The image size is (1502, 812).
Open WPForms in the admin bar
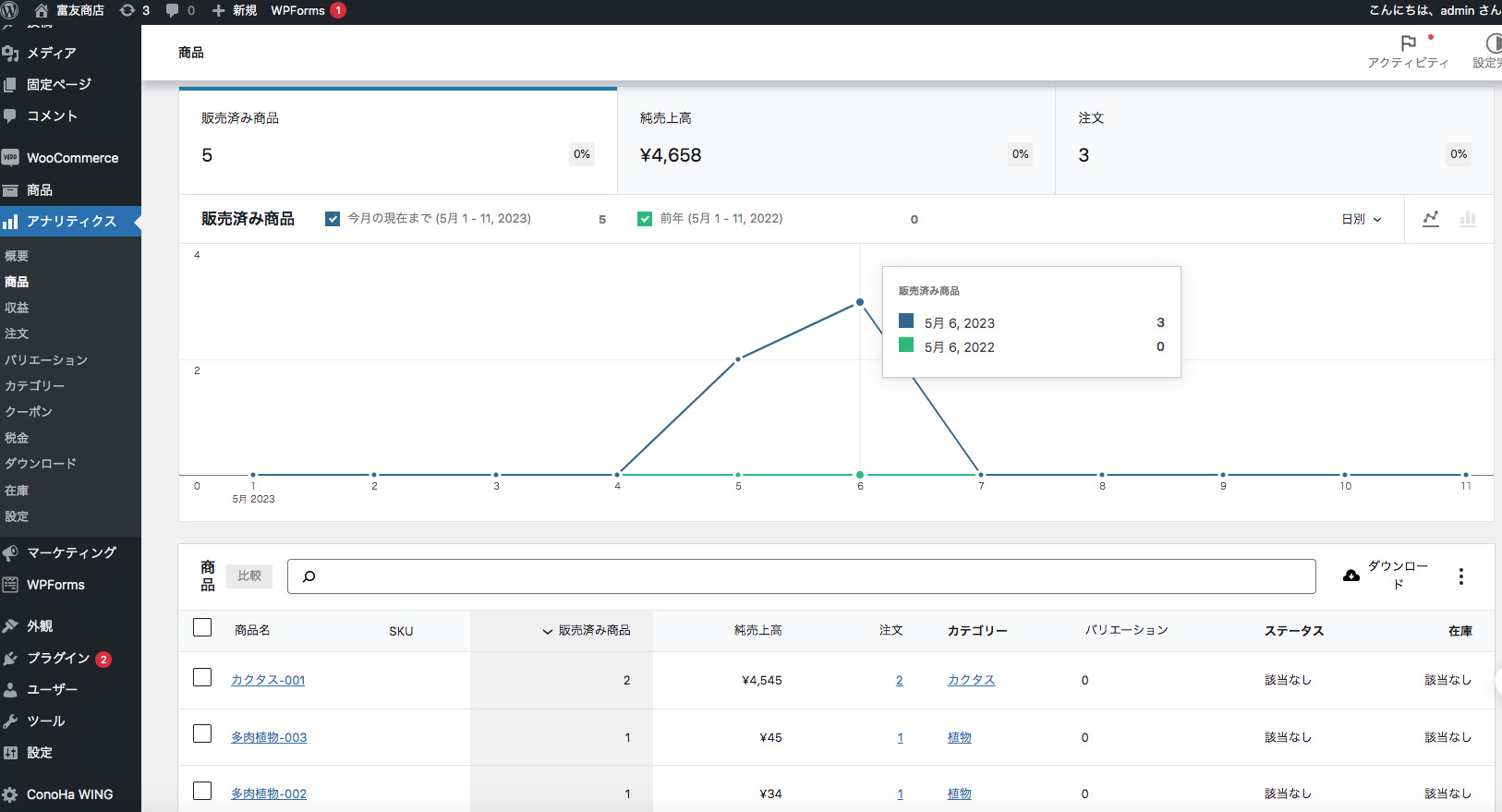[308, 10]
